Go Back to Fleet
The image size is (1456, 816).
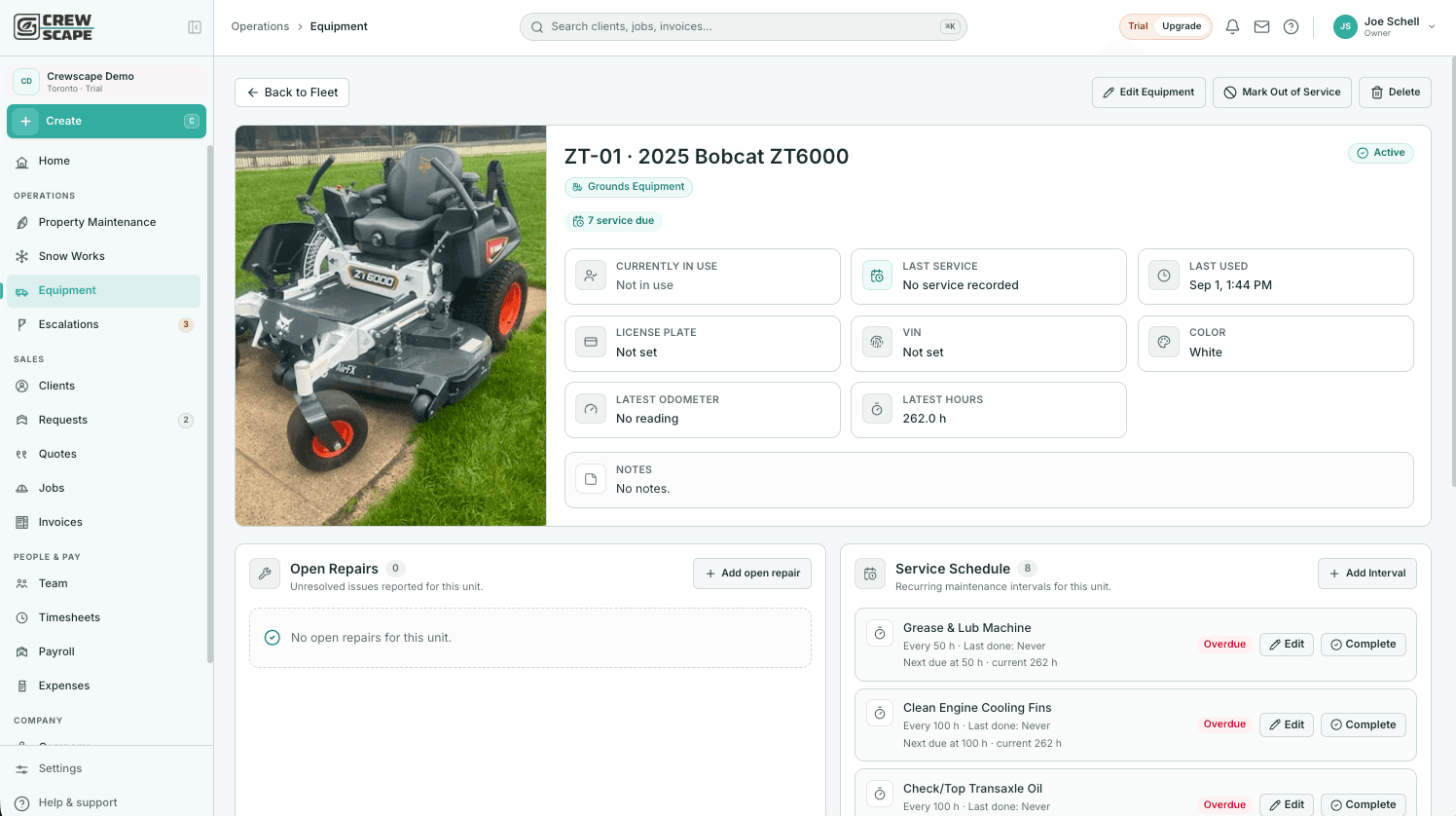click(292, 93)
